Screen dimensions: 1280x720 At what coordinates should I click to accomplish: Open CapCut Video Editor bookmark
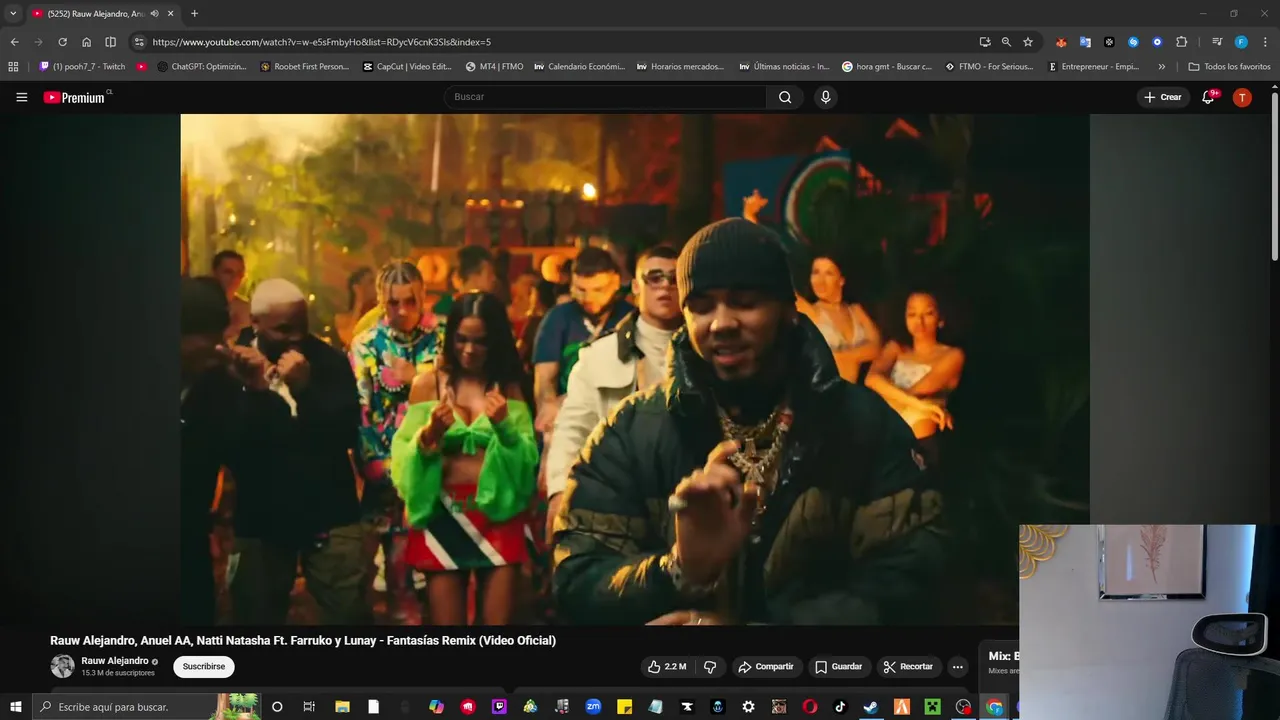(408, 67)
